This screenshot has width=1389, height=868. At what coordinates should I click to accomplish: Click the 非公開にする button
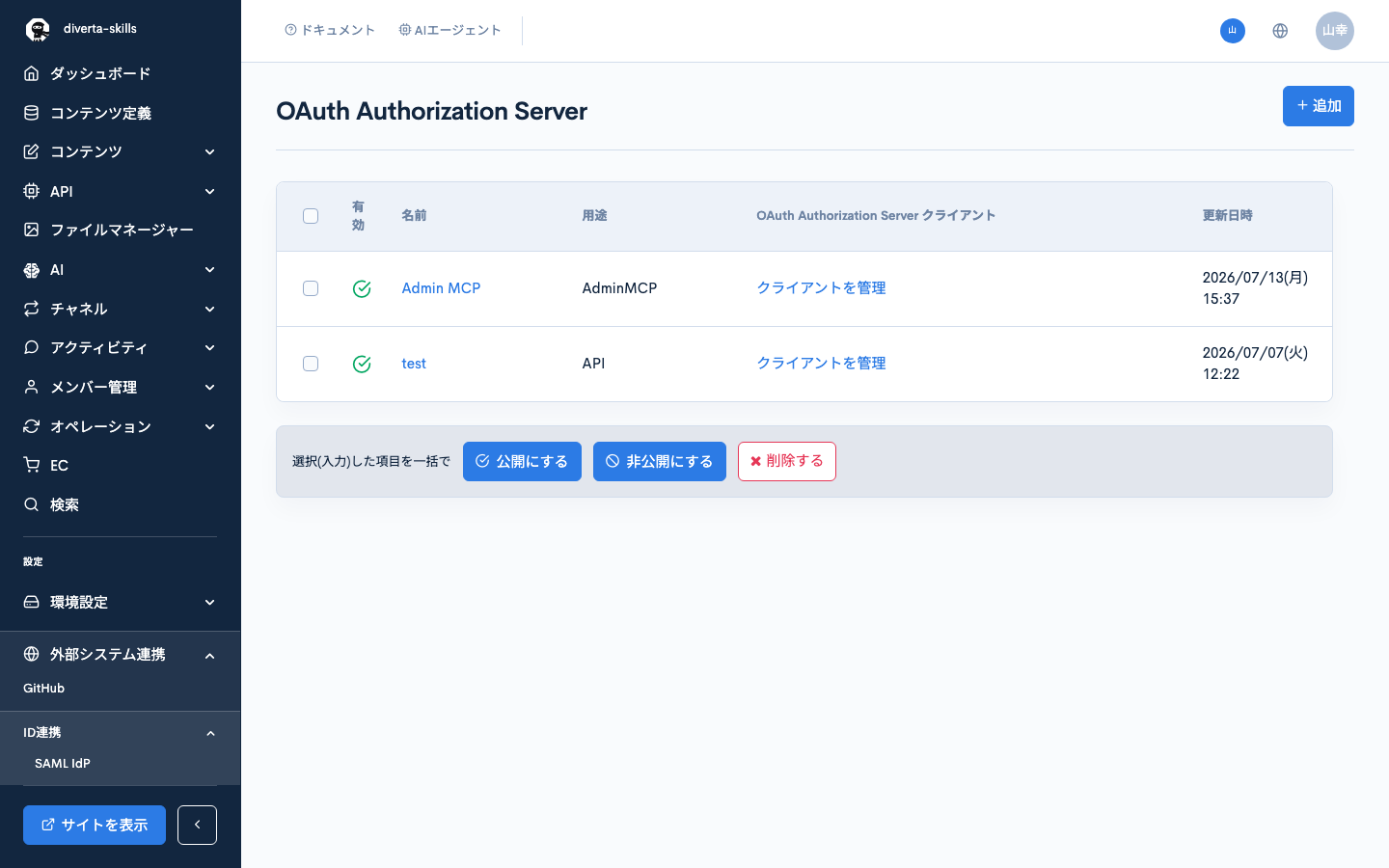(x=660, y=461)
